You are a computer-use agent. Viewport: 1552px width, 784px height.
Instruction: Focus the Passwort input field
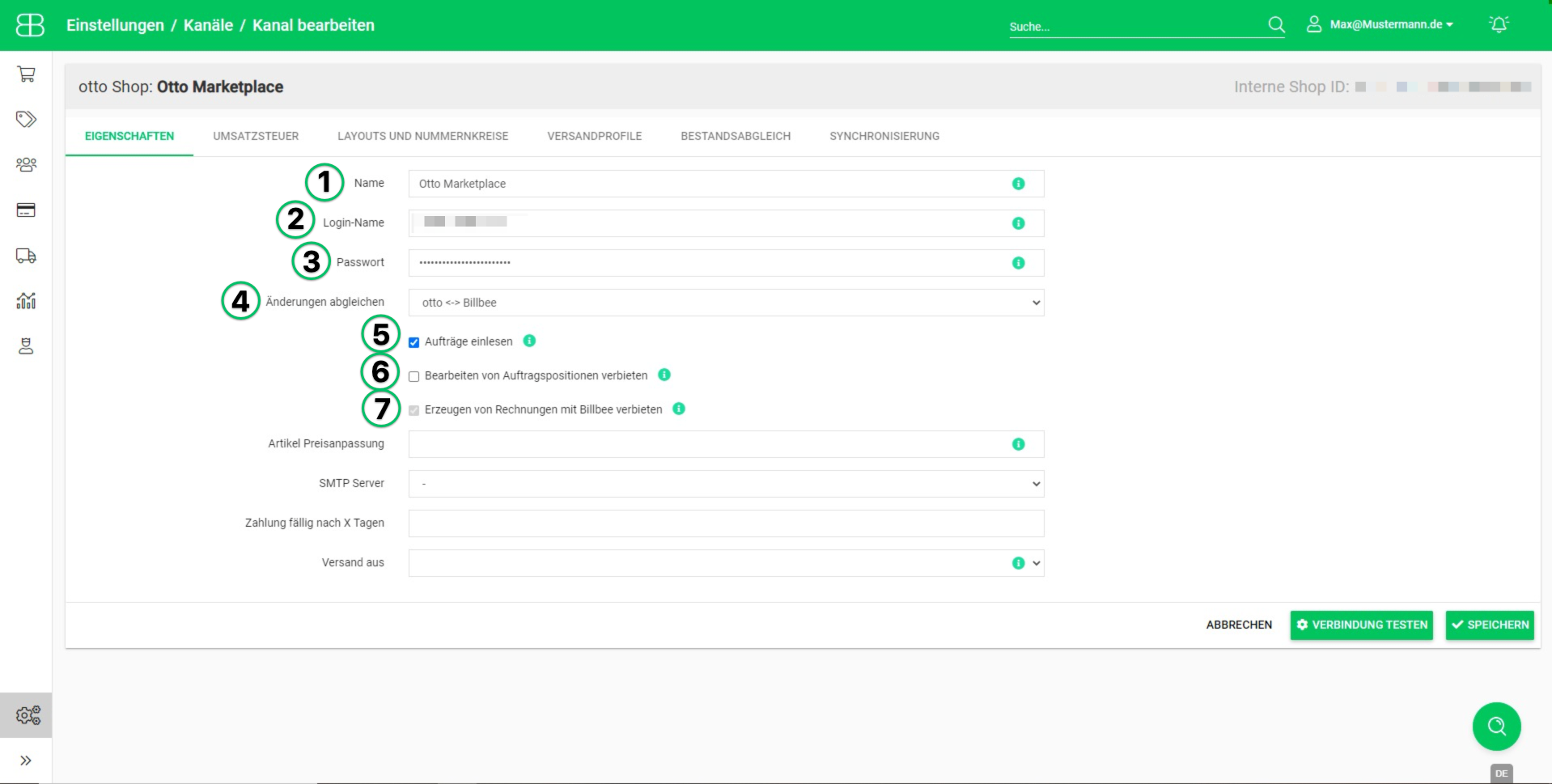coord(726,263)
